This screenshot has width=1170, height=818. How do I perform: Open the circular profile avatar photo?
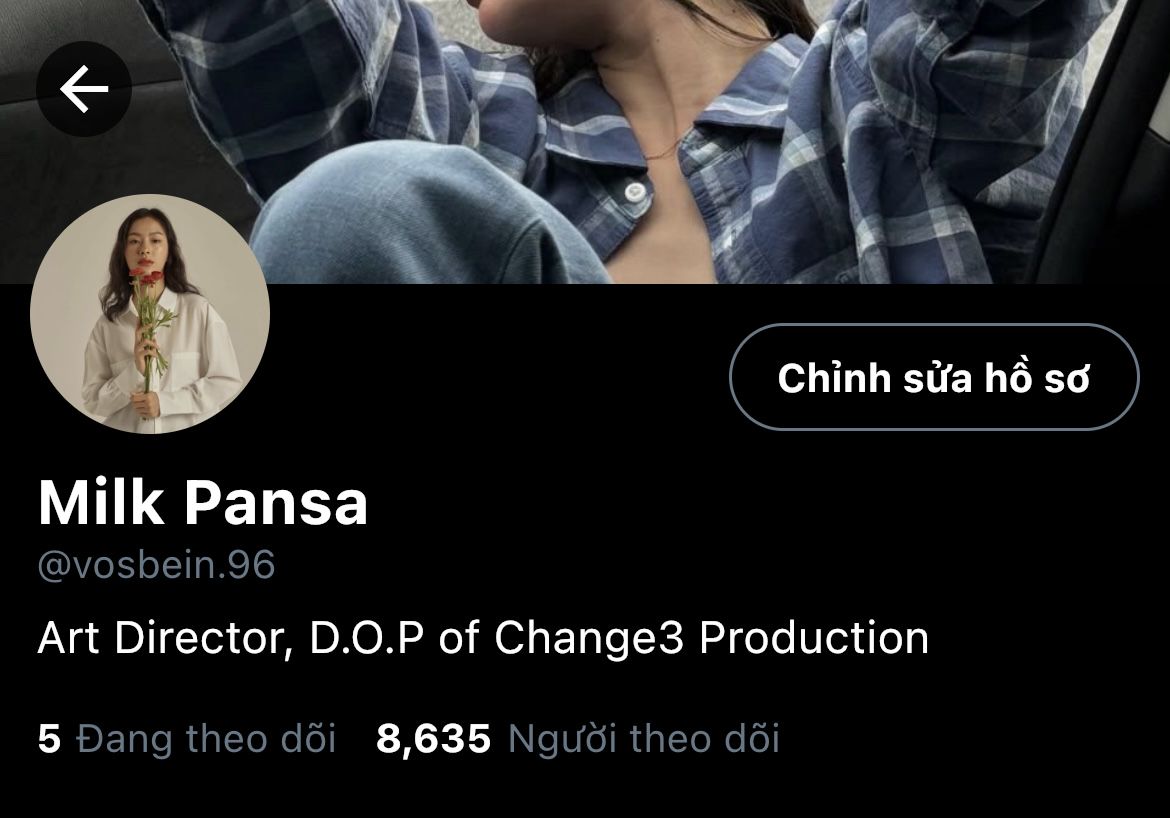150,313
